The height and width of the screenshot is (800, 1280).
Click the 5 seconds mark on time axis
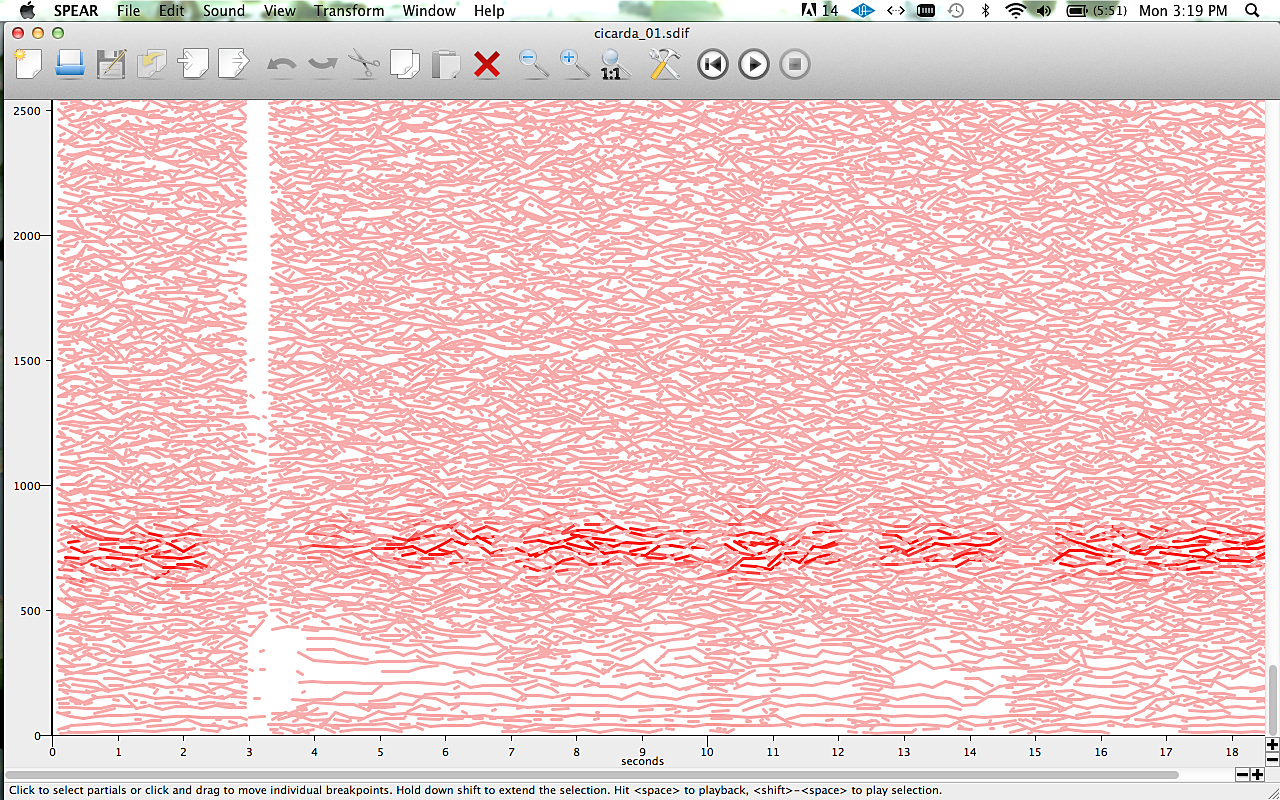(x=380, y=752)
